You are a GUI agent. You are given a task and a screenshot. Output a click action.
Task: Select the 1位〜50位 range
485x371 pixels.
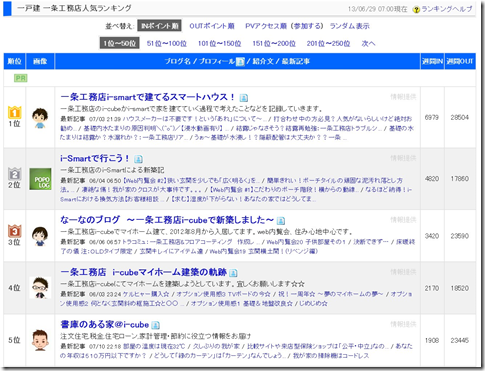(119, 43)
